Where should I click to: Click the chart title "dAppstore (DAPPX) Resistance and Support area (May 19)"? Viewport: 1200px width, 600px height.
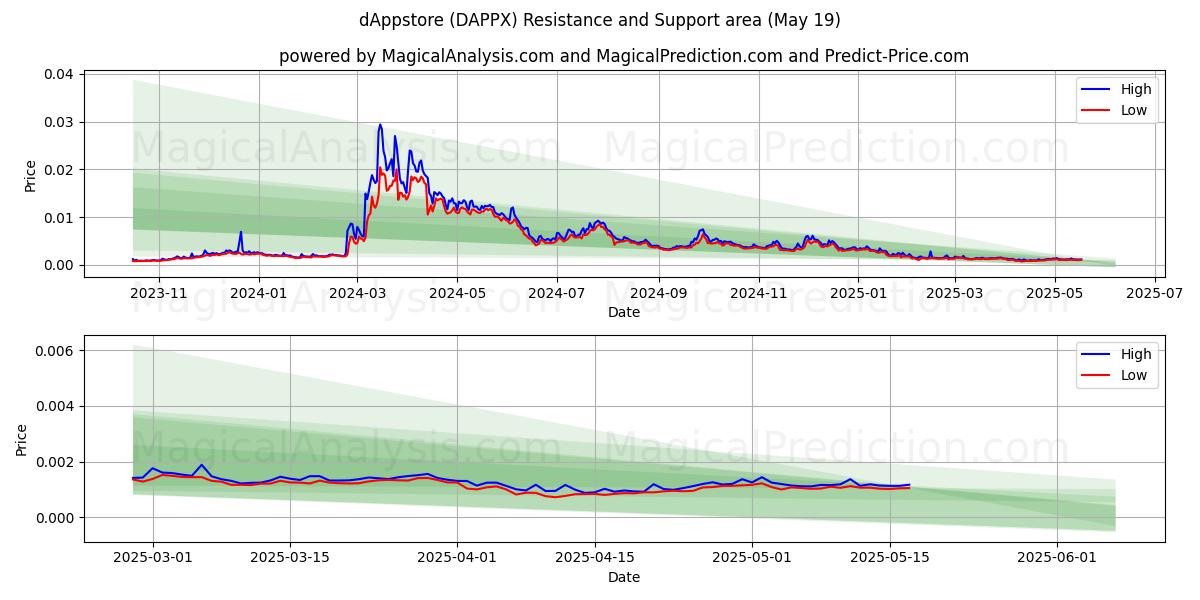[x=600, y=20]
